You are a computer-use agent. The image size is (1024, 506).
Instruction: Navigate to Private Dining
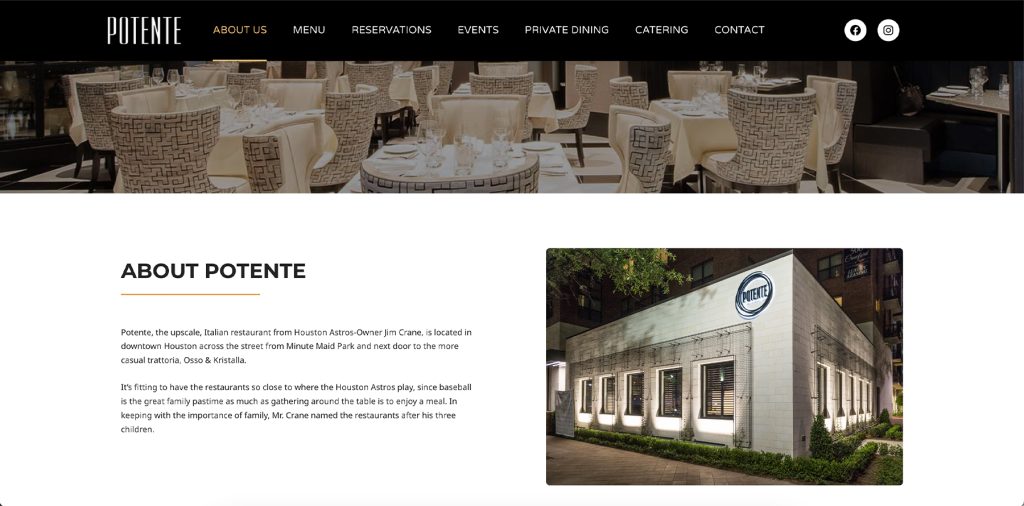click(x=567, y=30)
